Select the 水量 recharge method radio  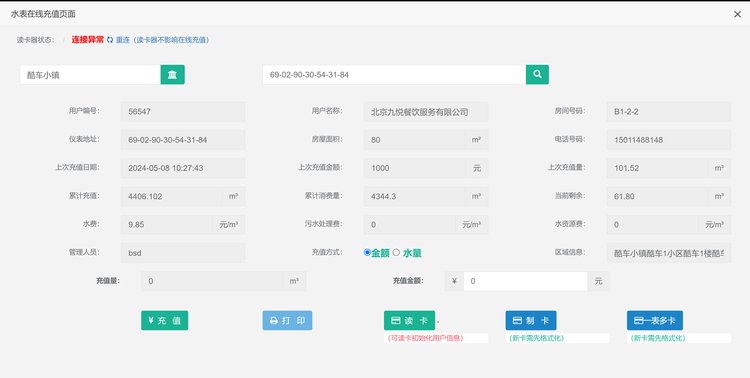pyautogui.click(x=396, y=252)
